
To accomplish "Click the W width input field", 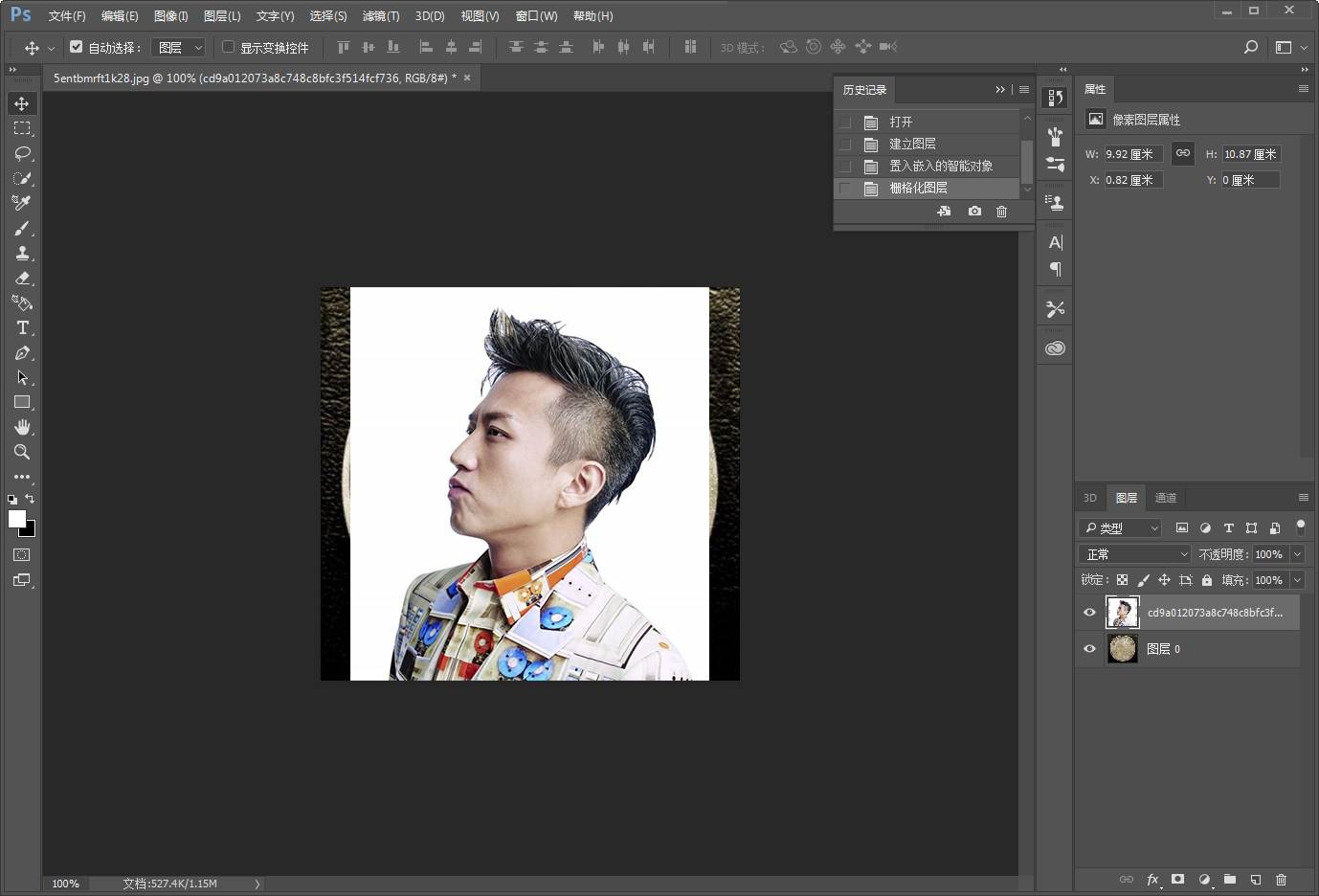I will point(1133,154).
